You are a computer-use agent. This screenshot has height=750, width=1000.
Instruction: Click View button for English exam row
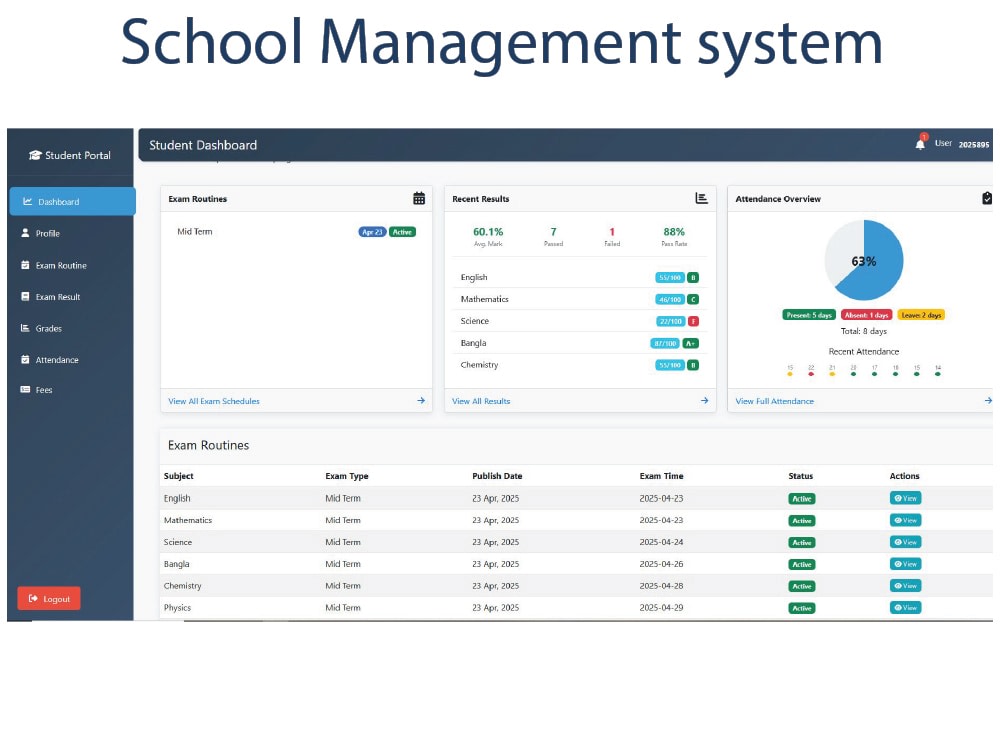coord(905,498)
